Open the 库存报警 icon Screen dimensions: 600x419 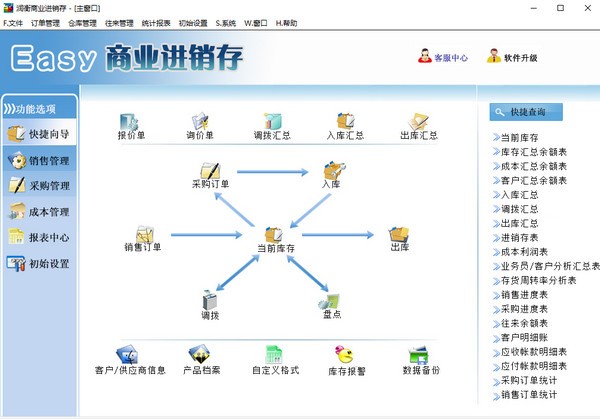[x=347, y=360]
